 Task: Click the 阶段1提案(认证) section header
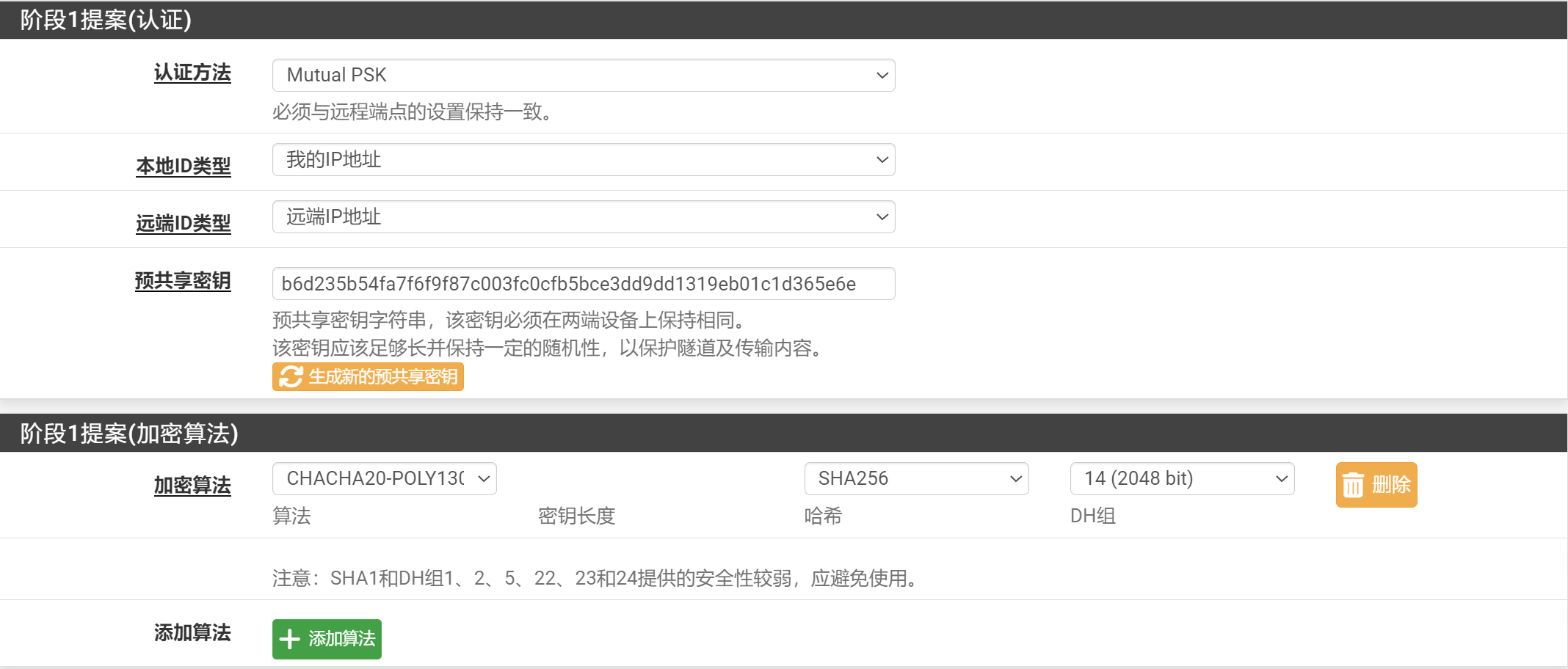tap(106, 20)
